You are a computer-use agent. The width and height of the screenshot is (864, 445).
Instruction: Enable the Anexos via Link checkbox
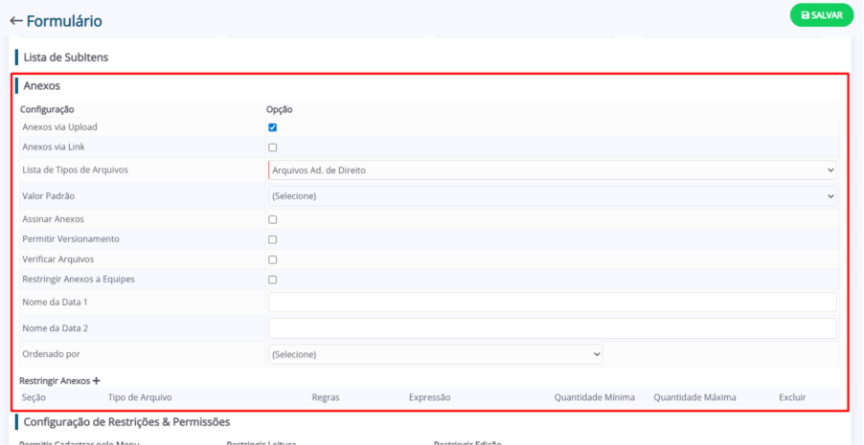point(273,148)
